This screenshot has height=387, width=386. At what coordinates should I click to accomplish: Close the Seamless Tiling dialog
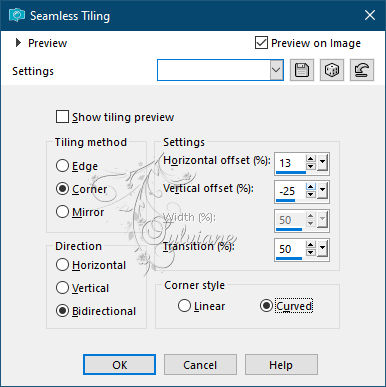tap(370, 15)
